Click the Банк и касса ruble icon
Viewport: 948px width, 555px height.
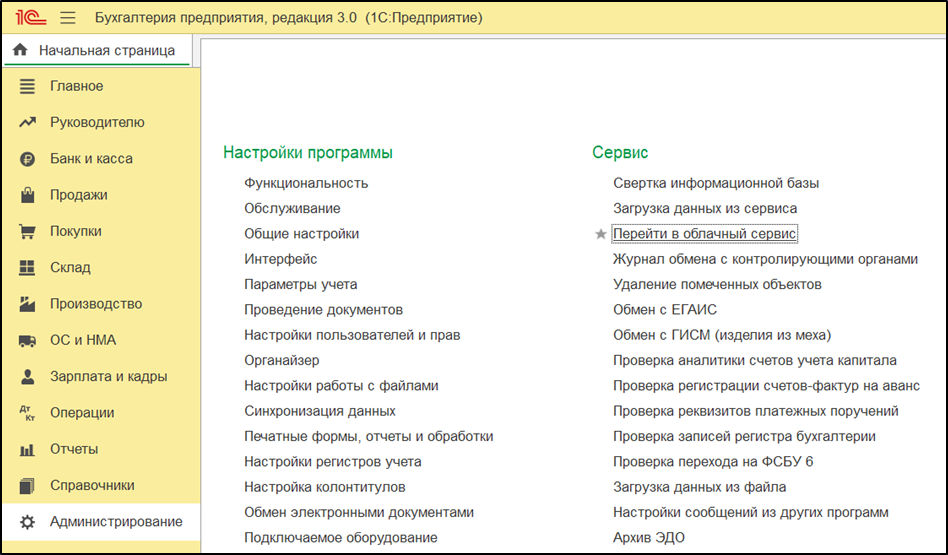point(27,158)
